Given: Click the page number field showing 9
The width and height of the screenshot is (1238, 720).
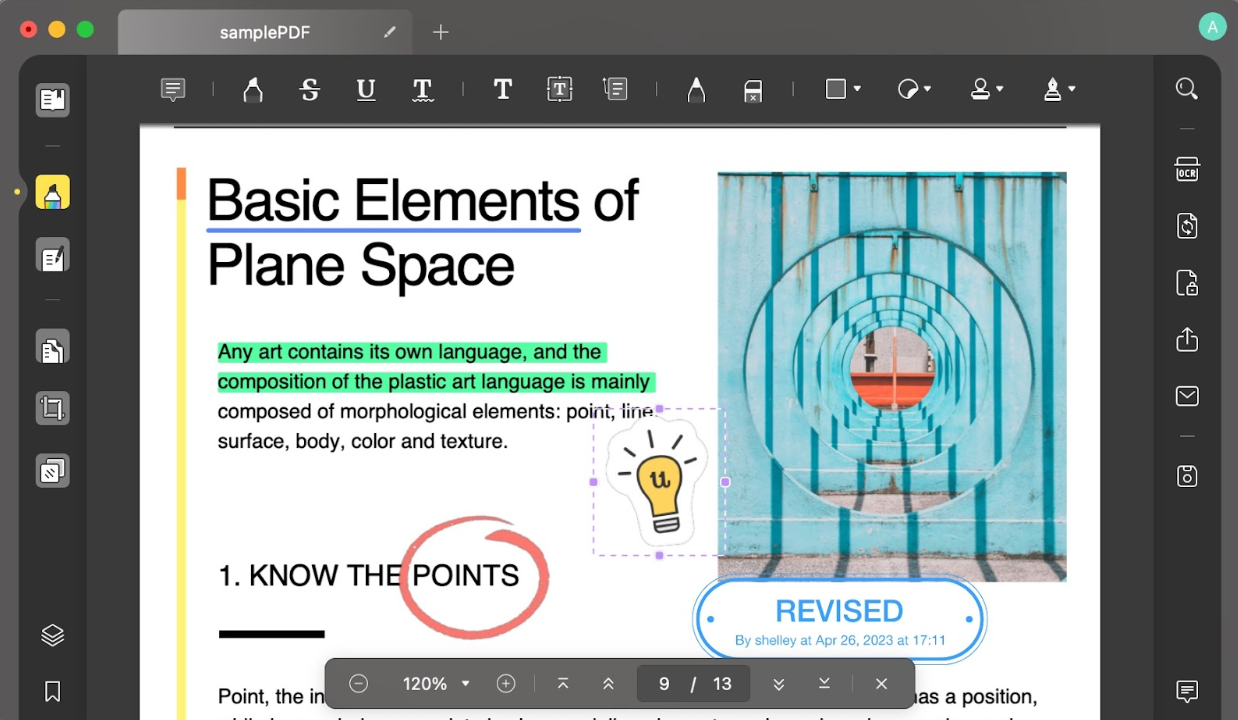Looking at the screenshot, I should point(664,684).
